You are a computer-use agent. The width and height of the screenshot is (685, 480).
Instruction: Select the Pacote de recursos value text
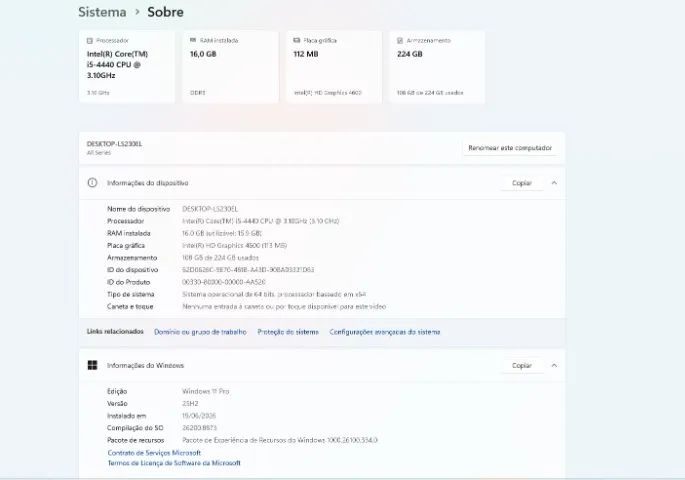tap(280, 440)
